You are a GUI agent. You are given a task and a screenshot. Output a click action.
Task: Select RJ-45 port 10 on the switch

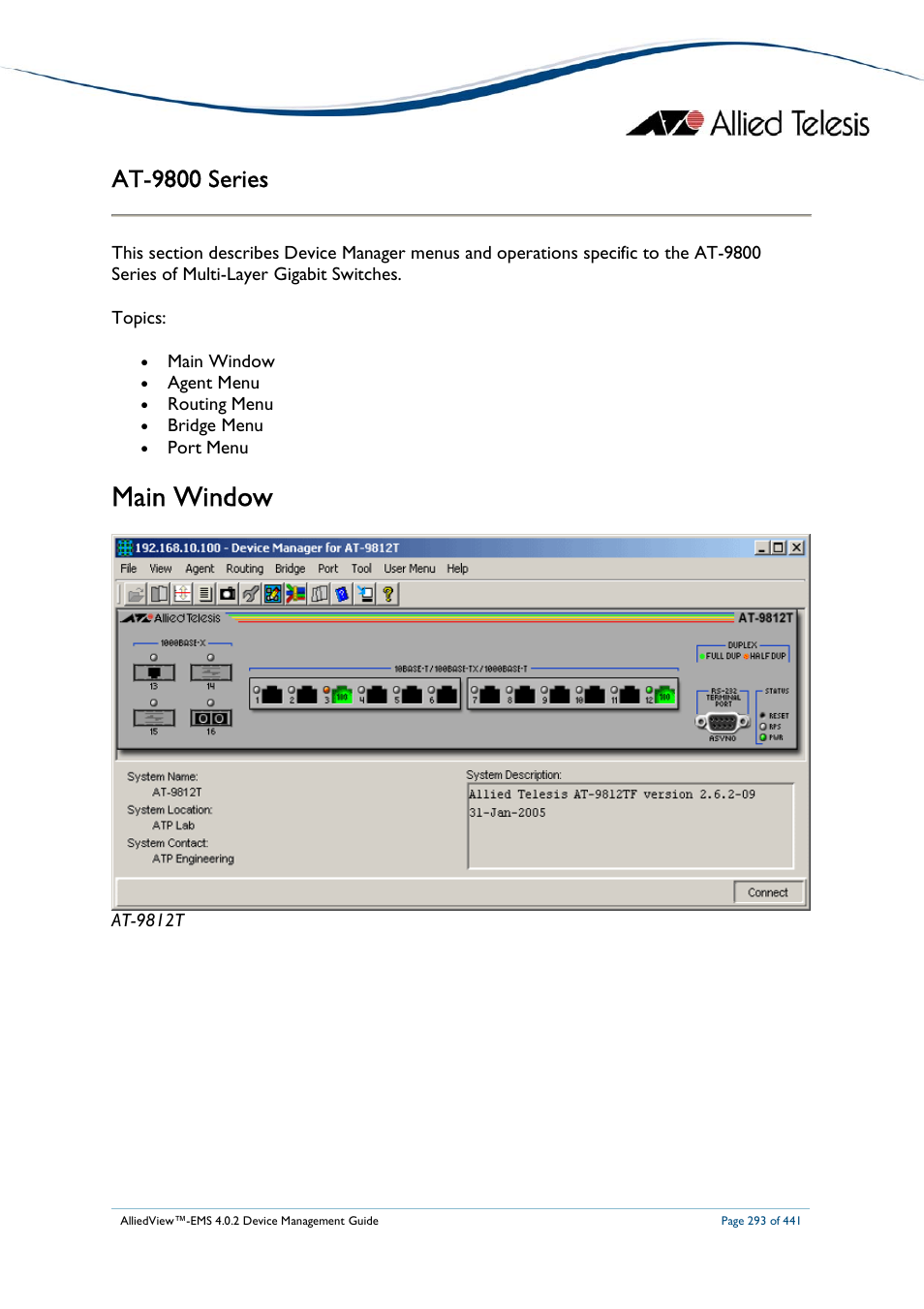595,695
